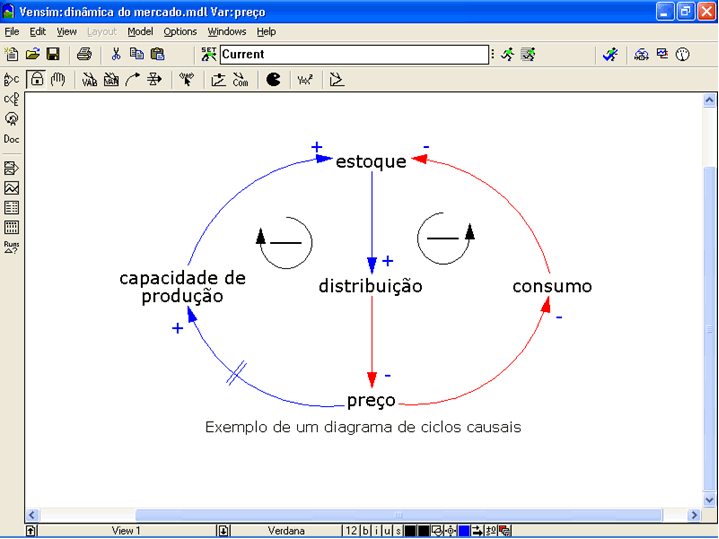Click the blue color swatch in status bar
Image resolution: width=719 pixels, height=539 pixels.
point(464,531)
